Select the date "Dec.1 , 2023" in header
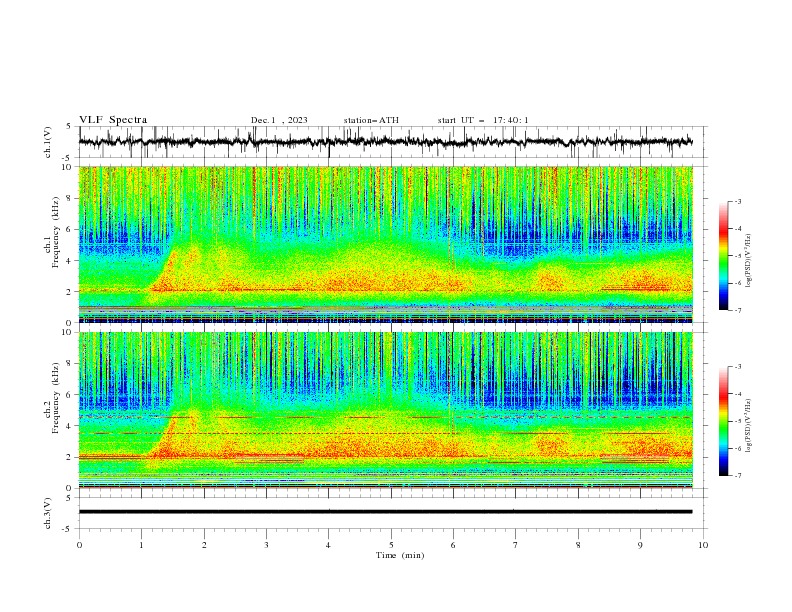 [x=279, y=120]
